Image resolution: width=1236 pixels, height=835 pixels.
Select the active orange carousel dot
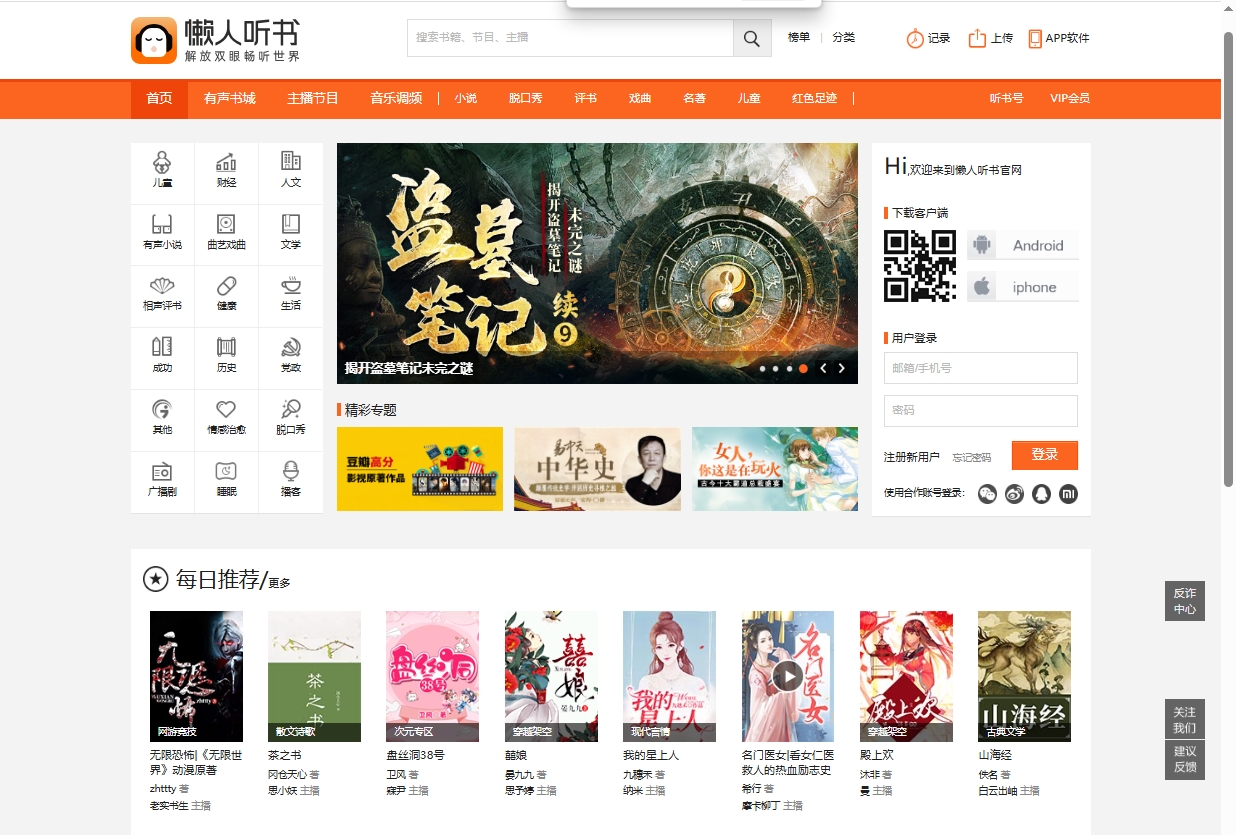coord(803,369)
